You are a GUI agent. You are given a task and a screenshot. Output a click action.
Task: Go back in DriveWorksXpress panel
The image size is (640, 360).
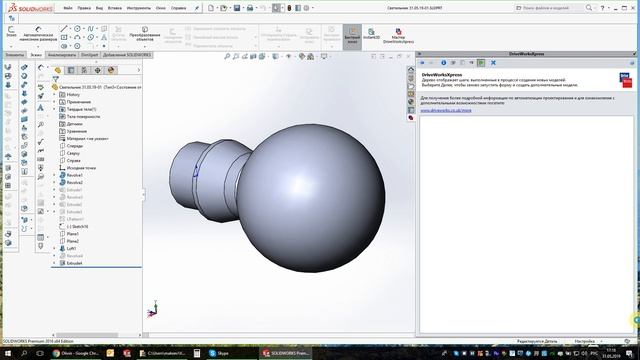422,63
